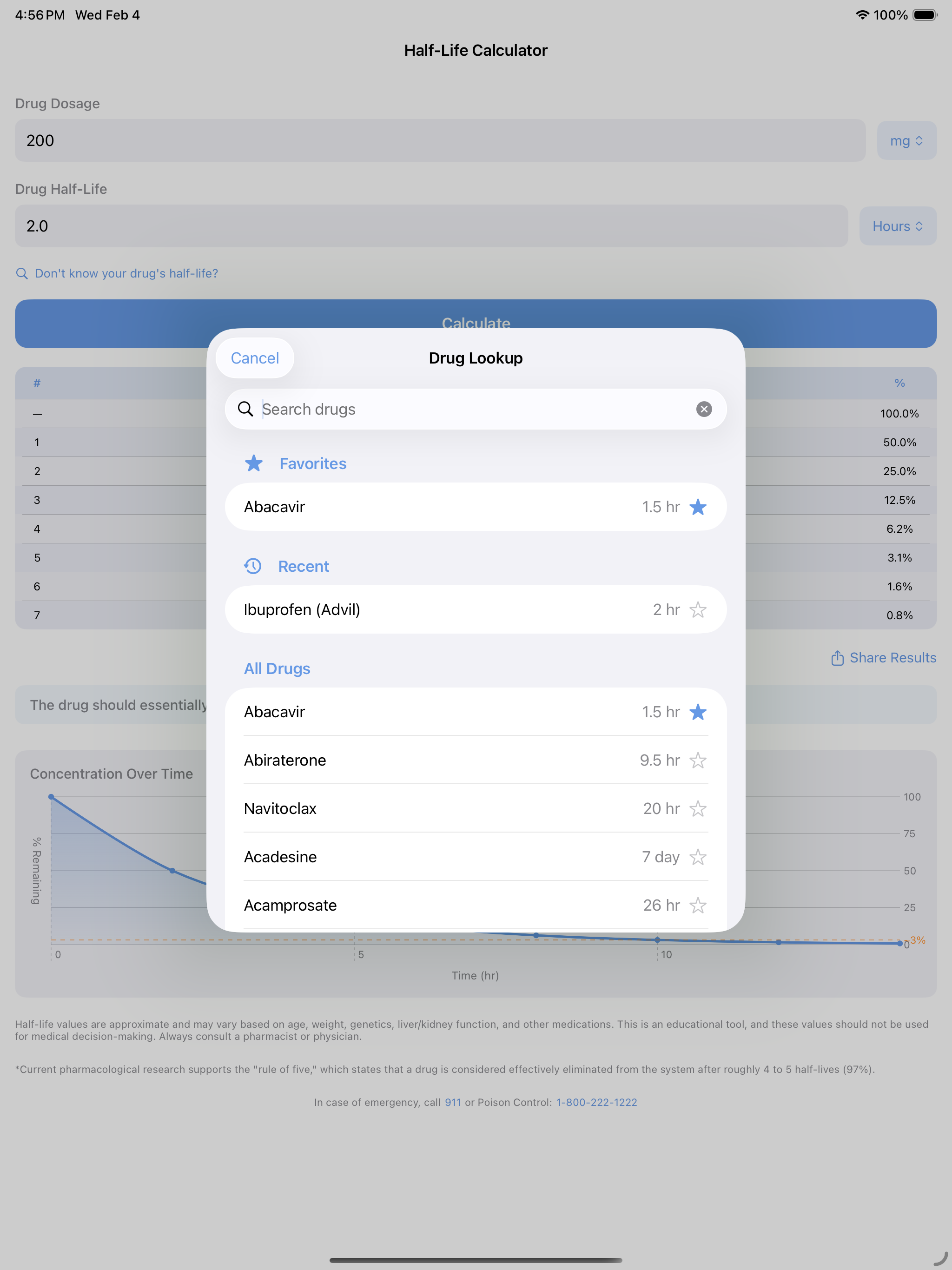Click the Wi-Fi status icon
This screenshot has height=1270, width=952.
pos(862,15)
